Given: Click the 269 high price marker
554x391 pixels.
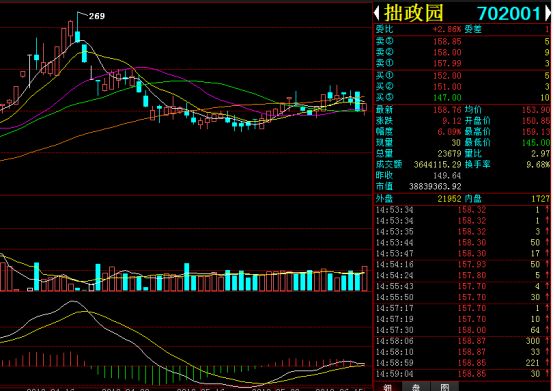Looking at the screenshot, I should [x=96, y=16].
